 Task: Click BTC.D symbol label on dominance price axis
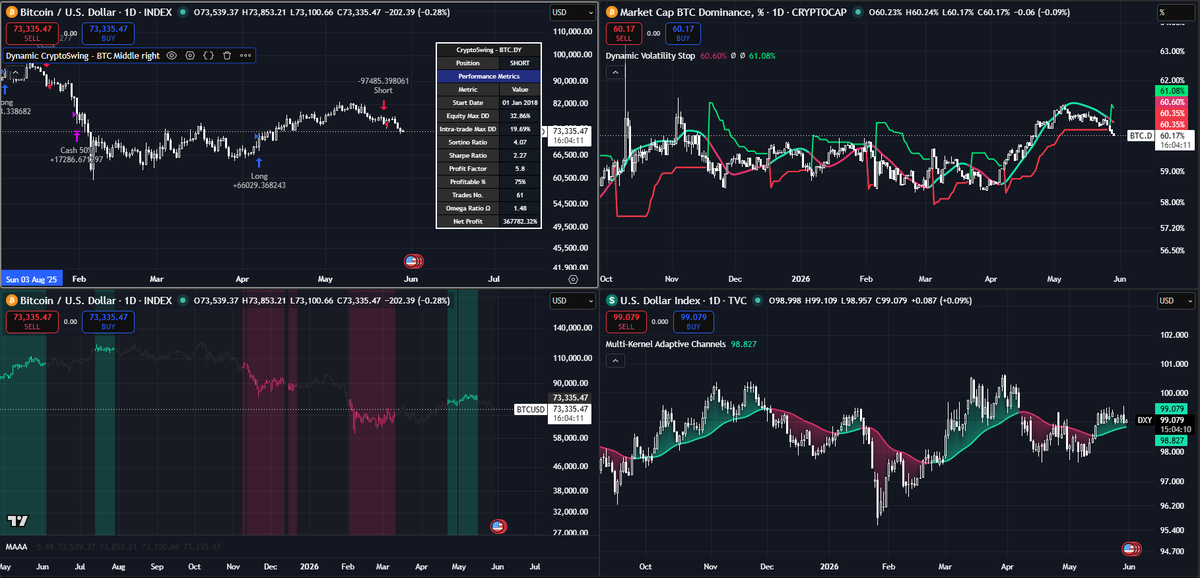[1140, 134]
